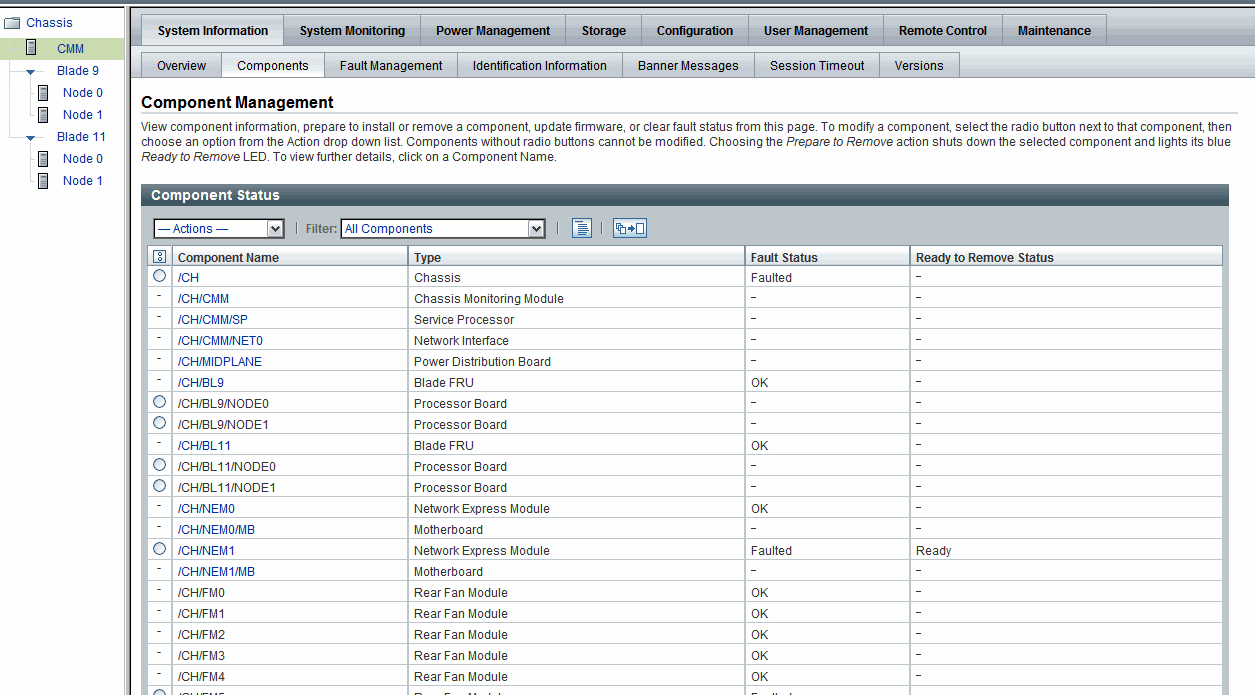
Task: Collapse the Blade 11 tree node
Action: click(x=32, y=138)
